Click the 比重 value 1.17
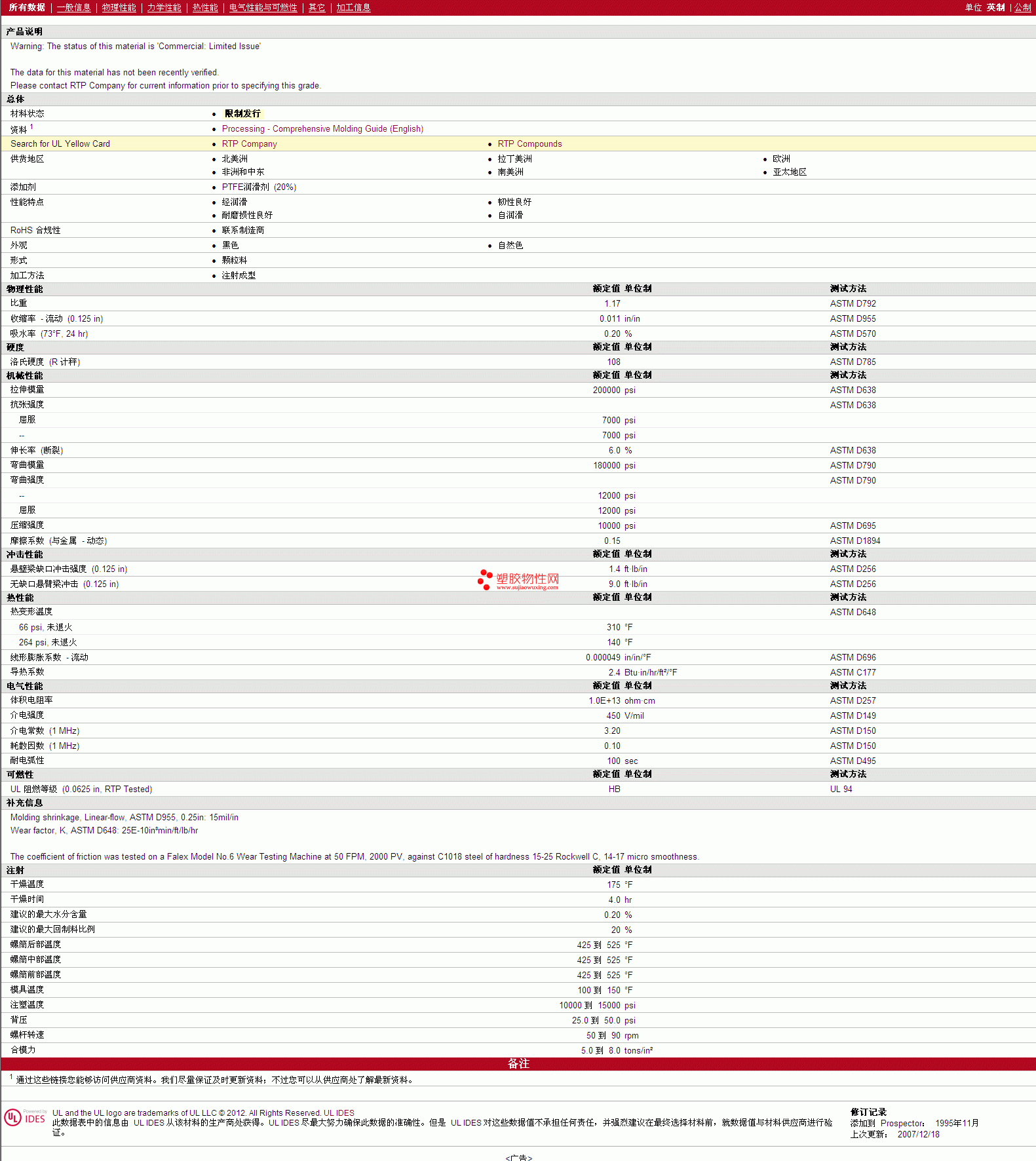Image resolution: width=1036 pixels, height=1161 pixels. pyautogui.click(x=612, y=304)
